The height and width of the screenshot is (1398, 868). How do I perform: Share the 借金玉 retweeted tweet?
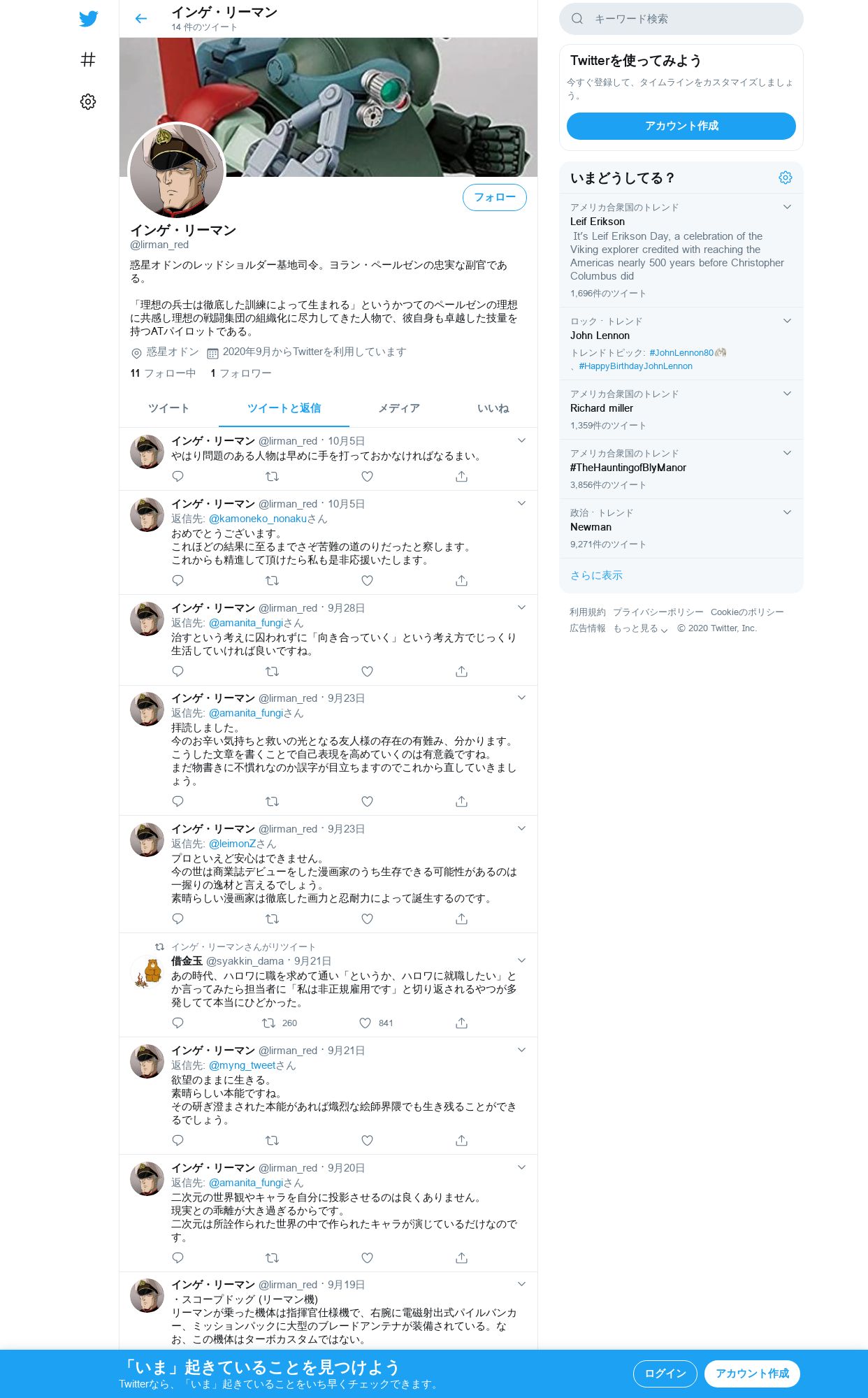click(461, 1023)
